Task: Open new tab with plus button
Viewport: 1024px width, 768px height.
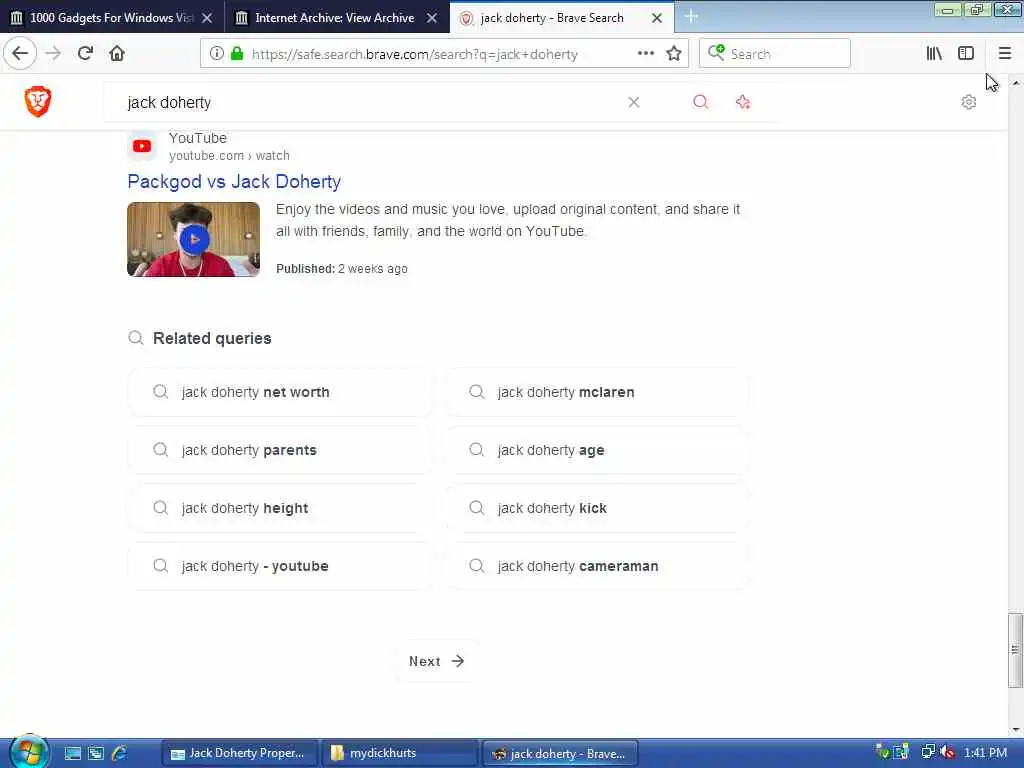Action: pyautogui.click(x=691, y=17)
